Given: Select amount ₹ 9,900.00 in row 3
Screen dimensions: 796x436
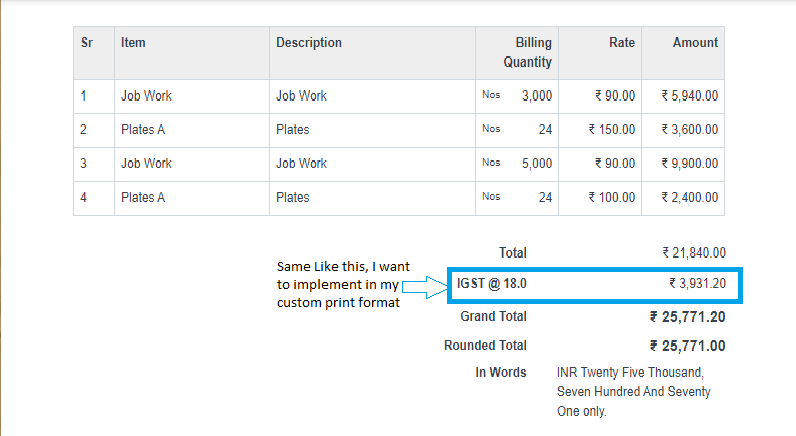Looking at the screenshot, I should pyautogui.click(x=689, y=163).
